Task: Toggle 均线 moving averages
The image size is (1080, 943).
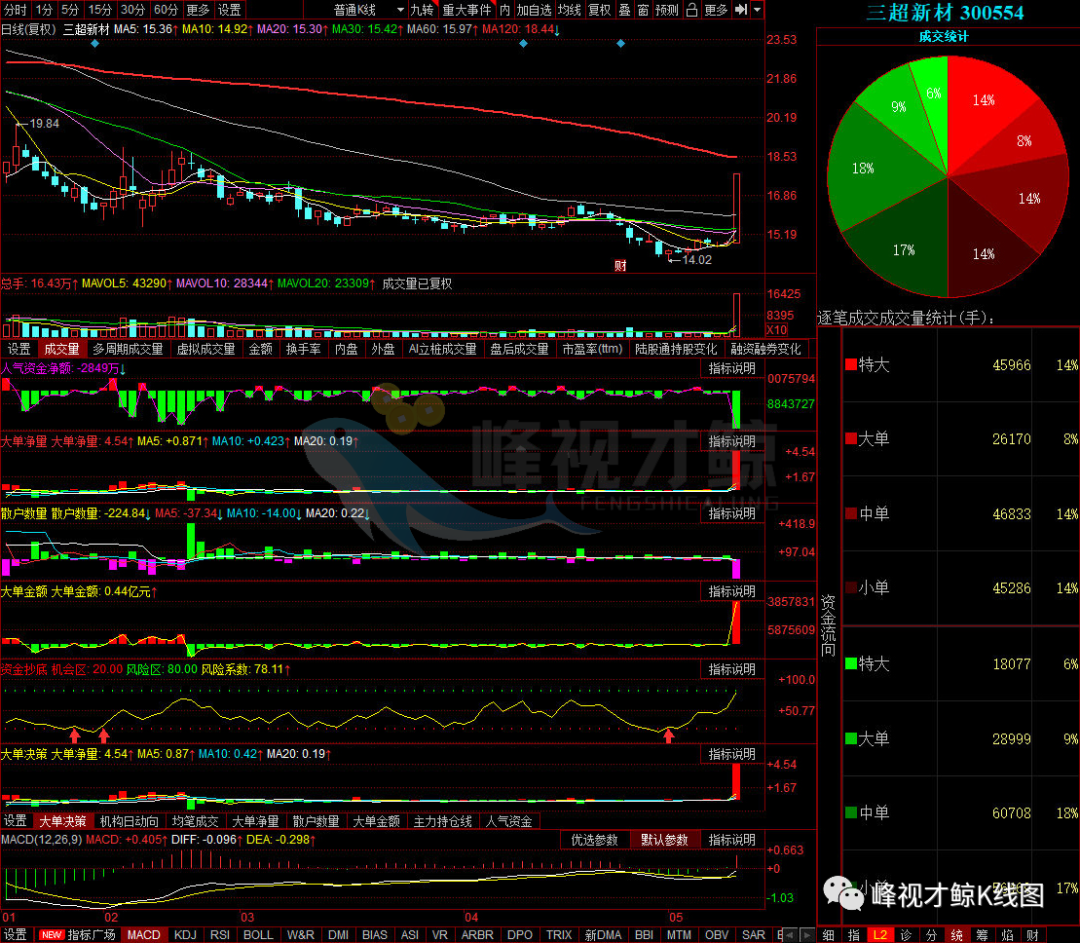Action: coord(569,10)
